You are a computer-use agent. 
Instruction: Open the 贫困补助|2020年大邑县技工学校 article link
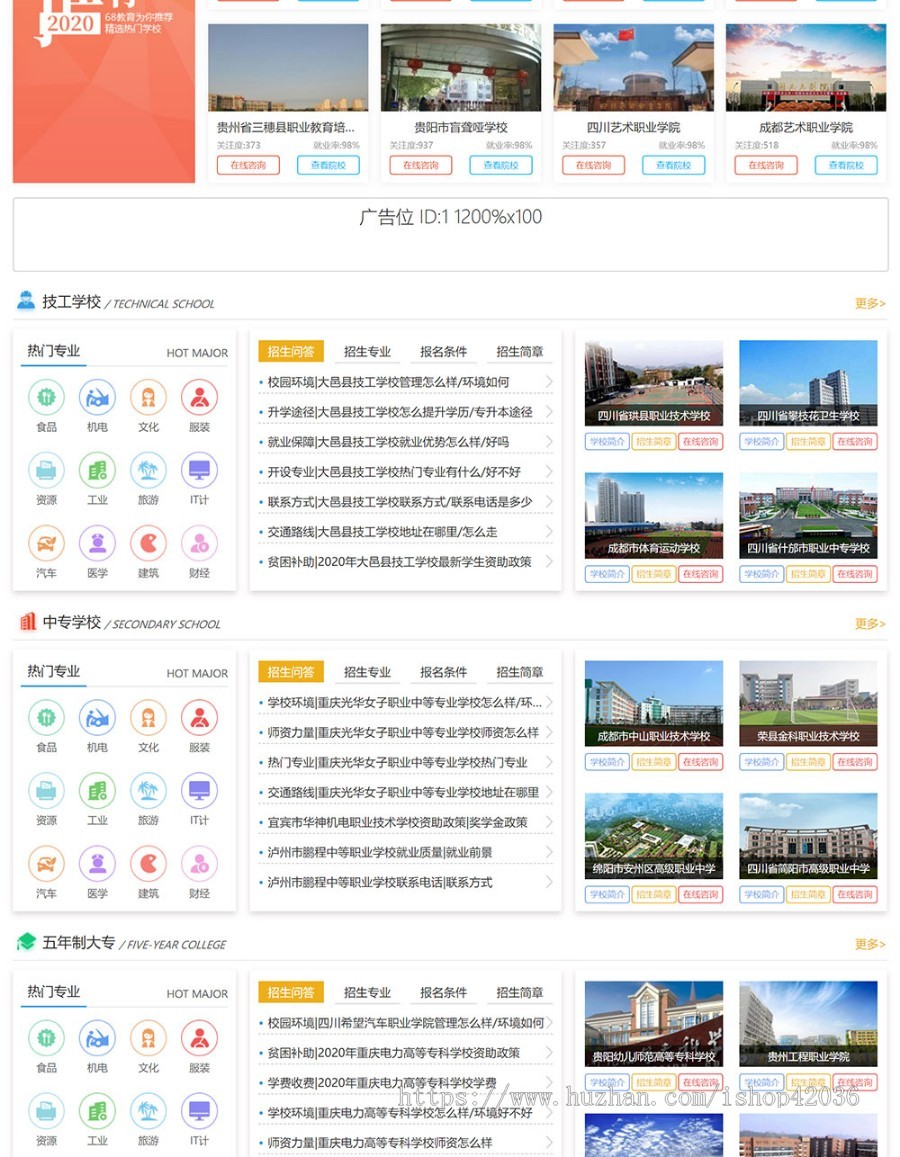pos(399,562)
